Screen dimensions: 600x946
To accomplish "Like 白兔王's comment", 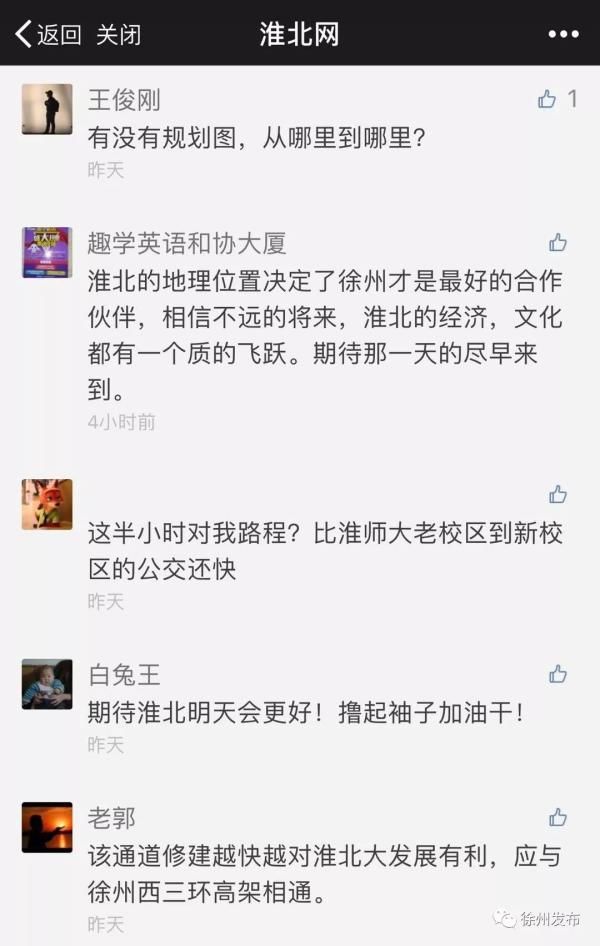I will pyautogui.click(x=558, y=674).
